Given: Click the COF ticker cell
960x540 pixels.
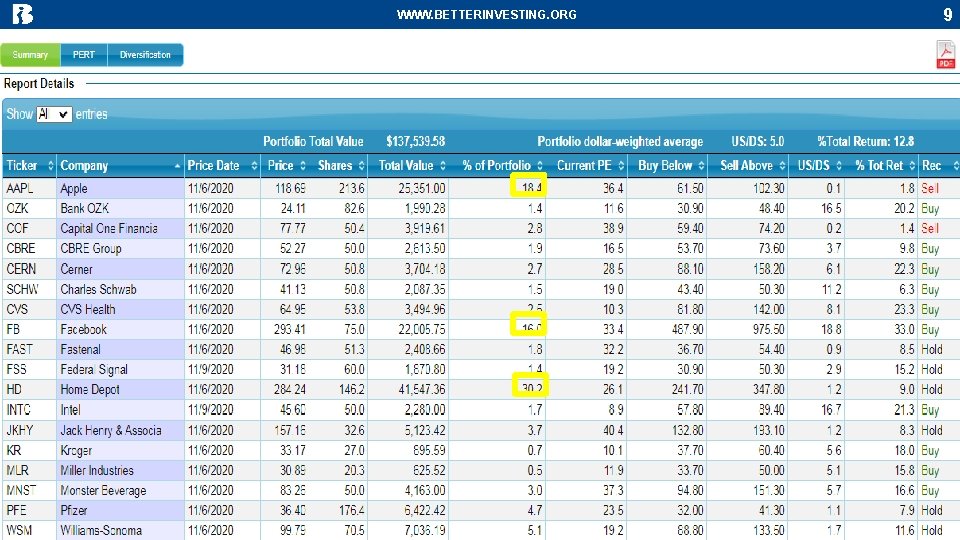Looking at the screenshot, I should (x=29, y=228).
